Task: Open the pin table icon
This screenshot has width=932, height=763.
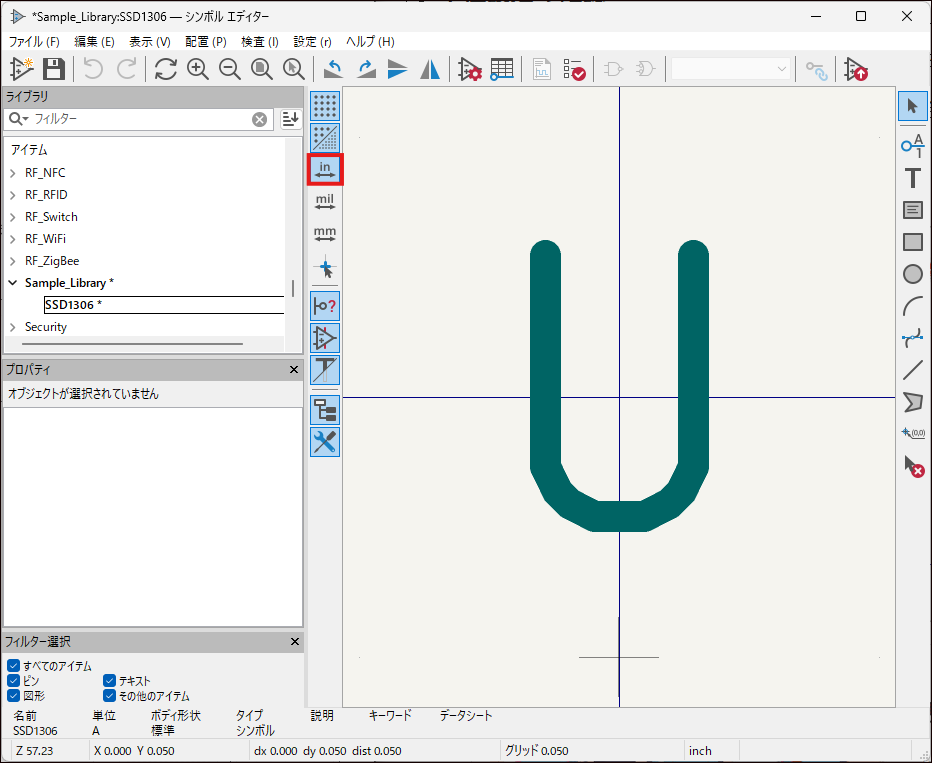Action: [x=502, y=69]
